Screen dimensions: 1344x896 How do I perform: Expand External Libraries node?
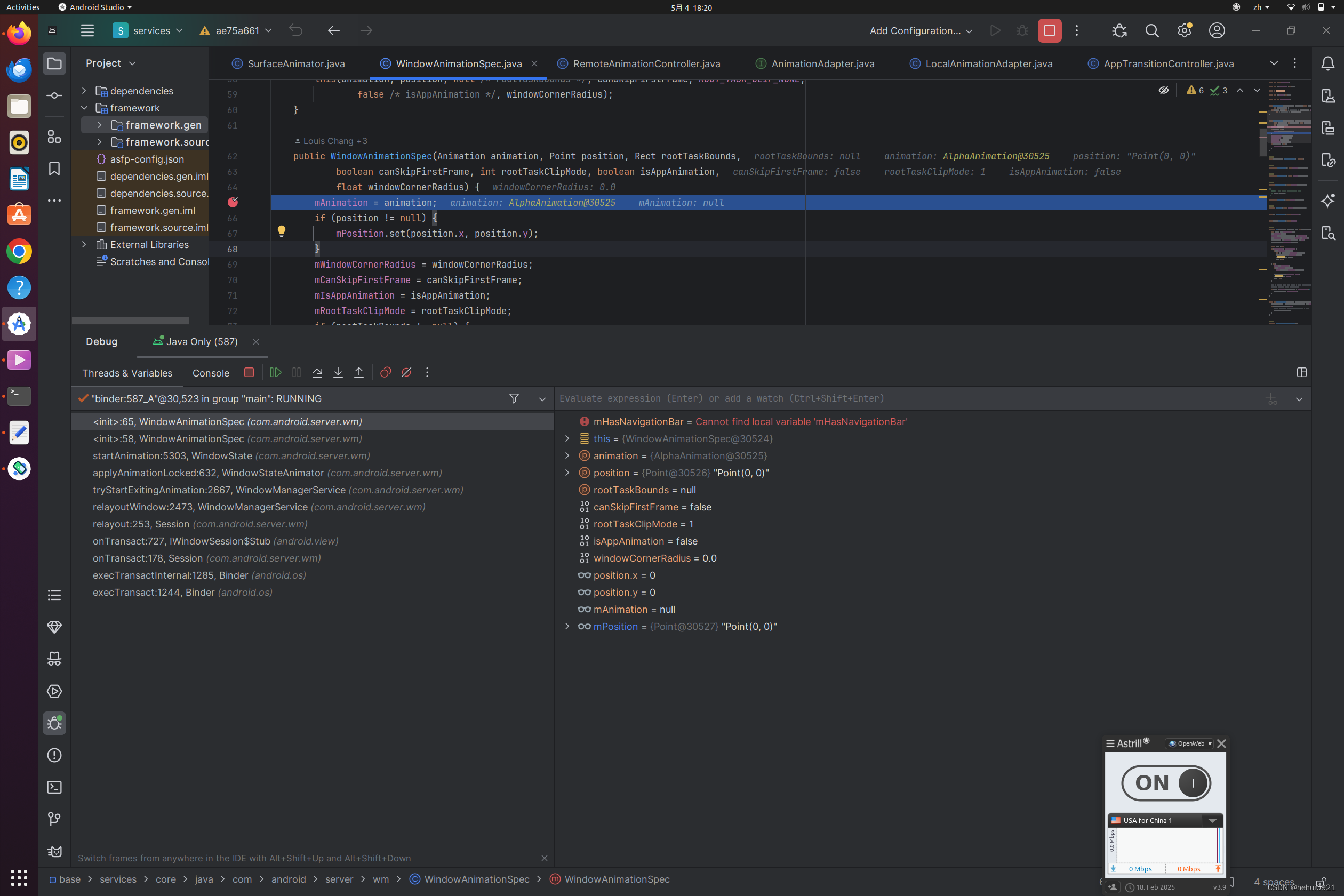point(84,245)
